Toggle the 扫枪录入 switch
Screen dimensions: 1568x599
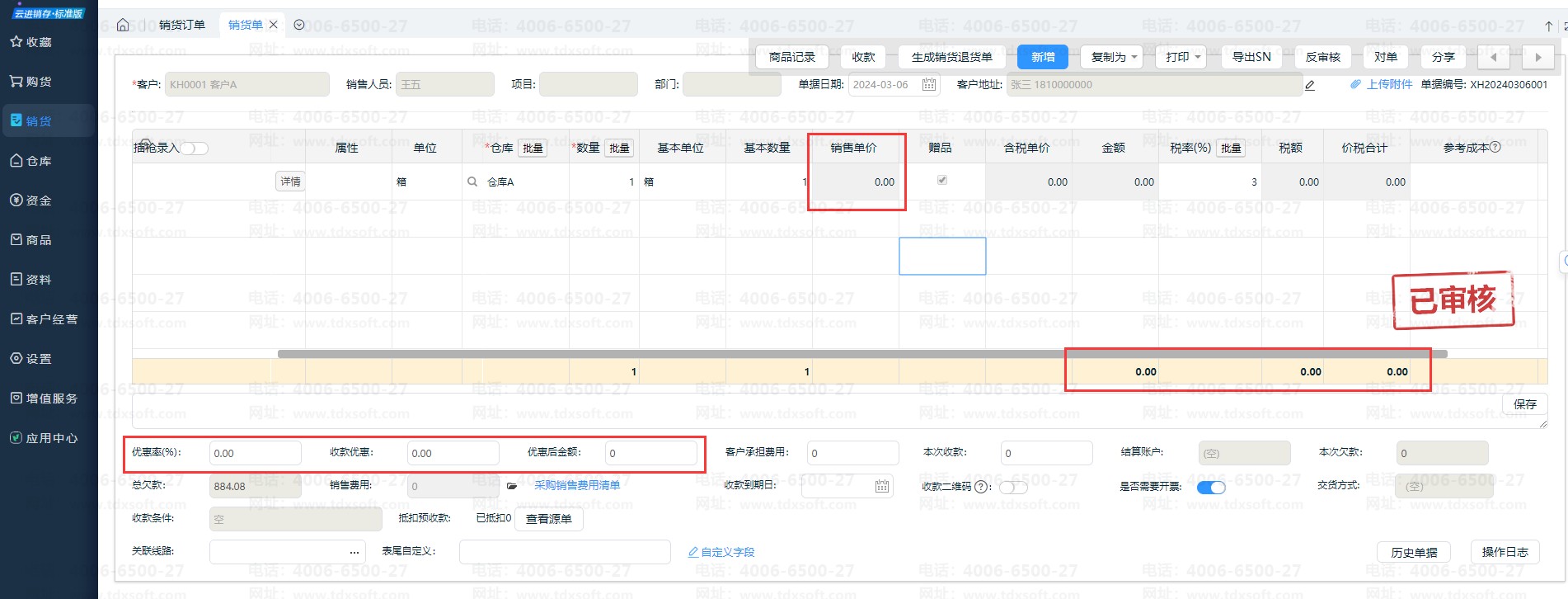coord(195,149)
